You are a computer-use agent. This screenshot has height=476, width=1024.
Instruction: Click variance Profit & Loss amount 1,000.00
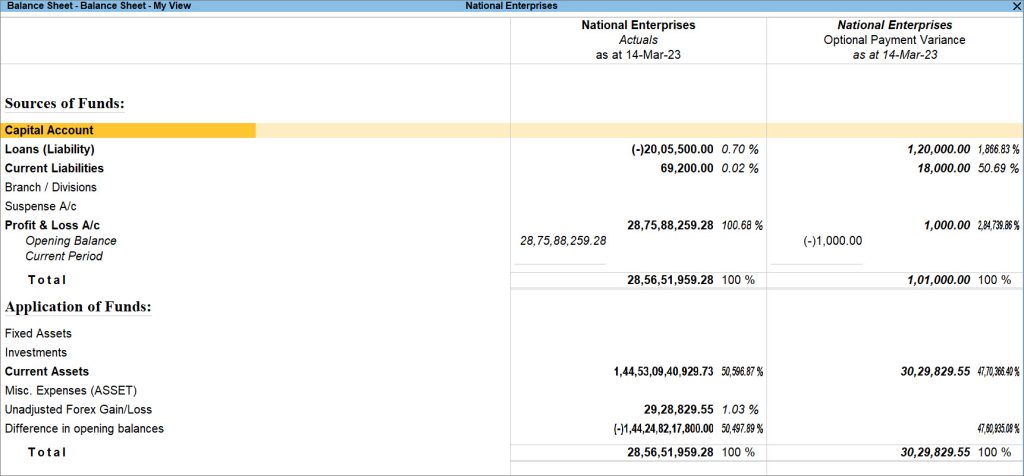(946, 226)
